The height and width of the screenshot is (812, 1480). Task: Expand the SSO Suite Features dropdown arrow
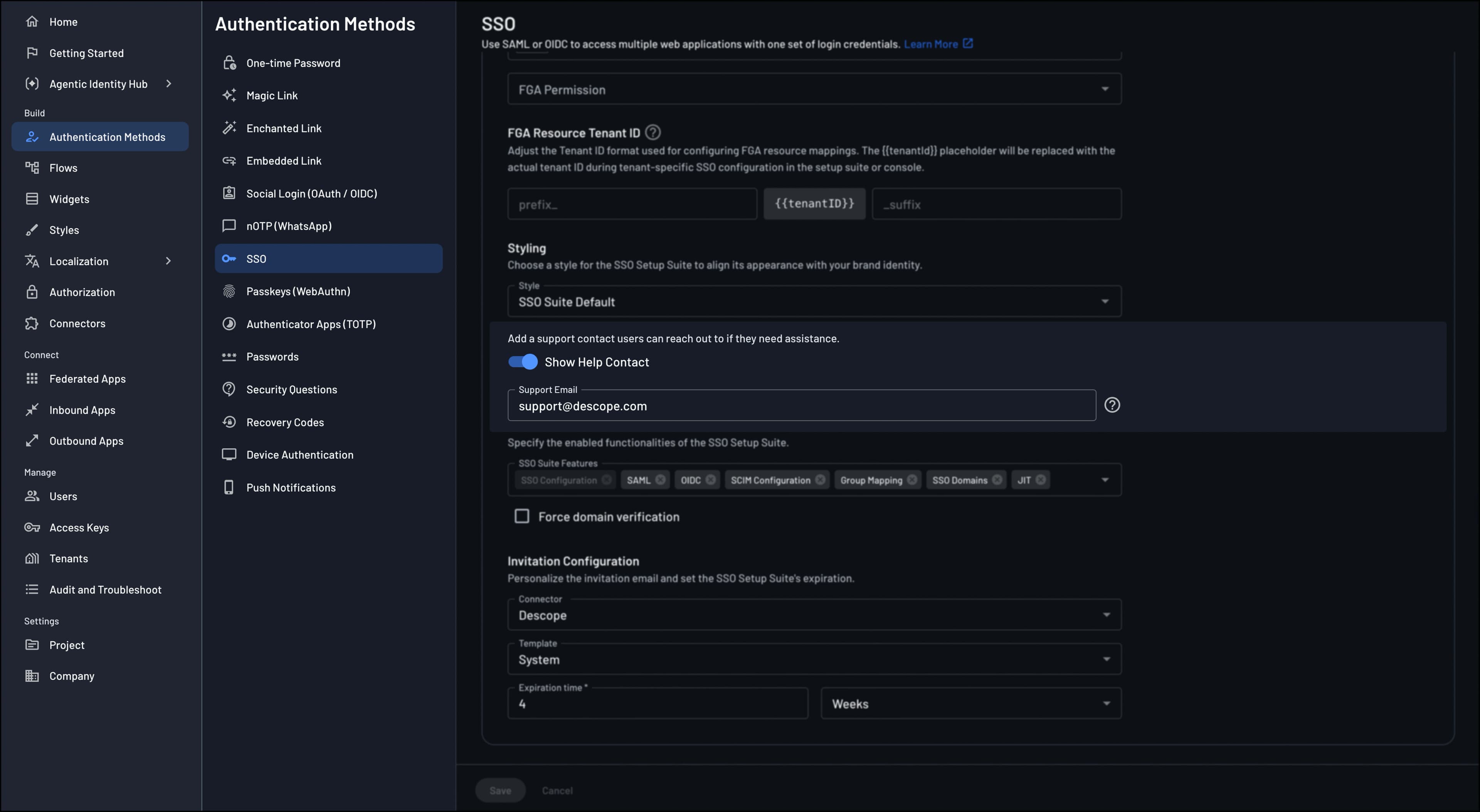tap(1105, 480)
